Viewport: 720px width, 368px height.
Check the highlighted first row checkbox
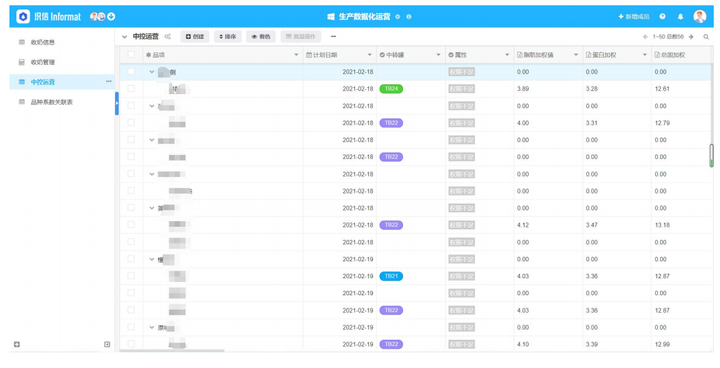pyautogui.click(x=131, y=72)
